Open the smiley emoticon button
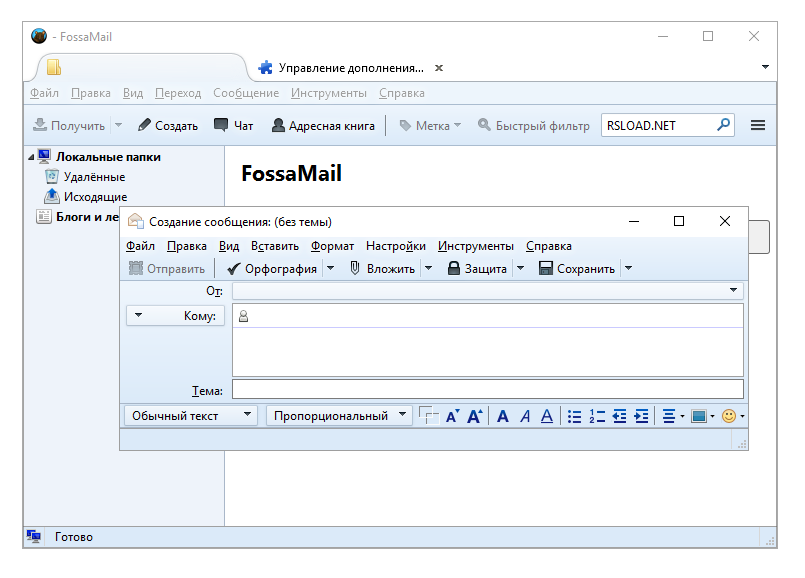This screenshot has height=578, width=805. tap(732, 416)
